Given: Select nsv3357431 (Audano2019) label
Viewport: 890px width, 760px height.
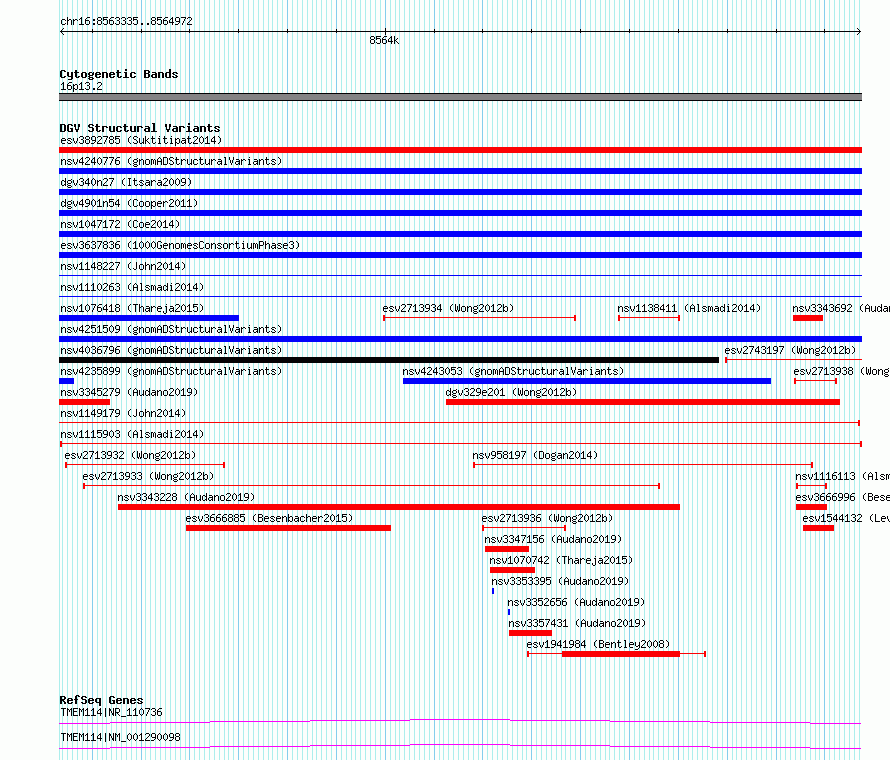Looking at the screenshot, I should click(577, 623).
